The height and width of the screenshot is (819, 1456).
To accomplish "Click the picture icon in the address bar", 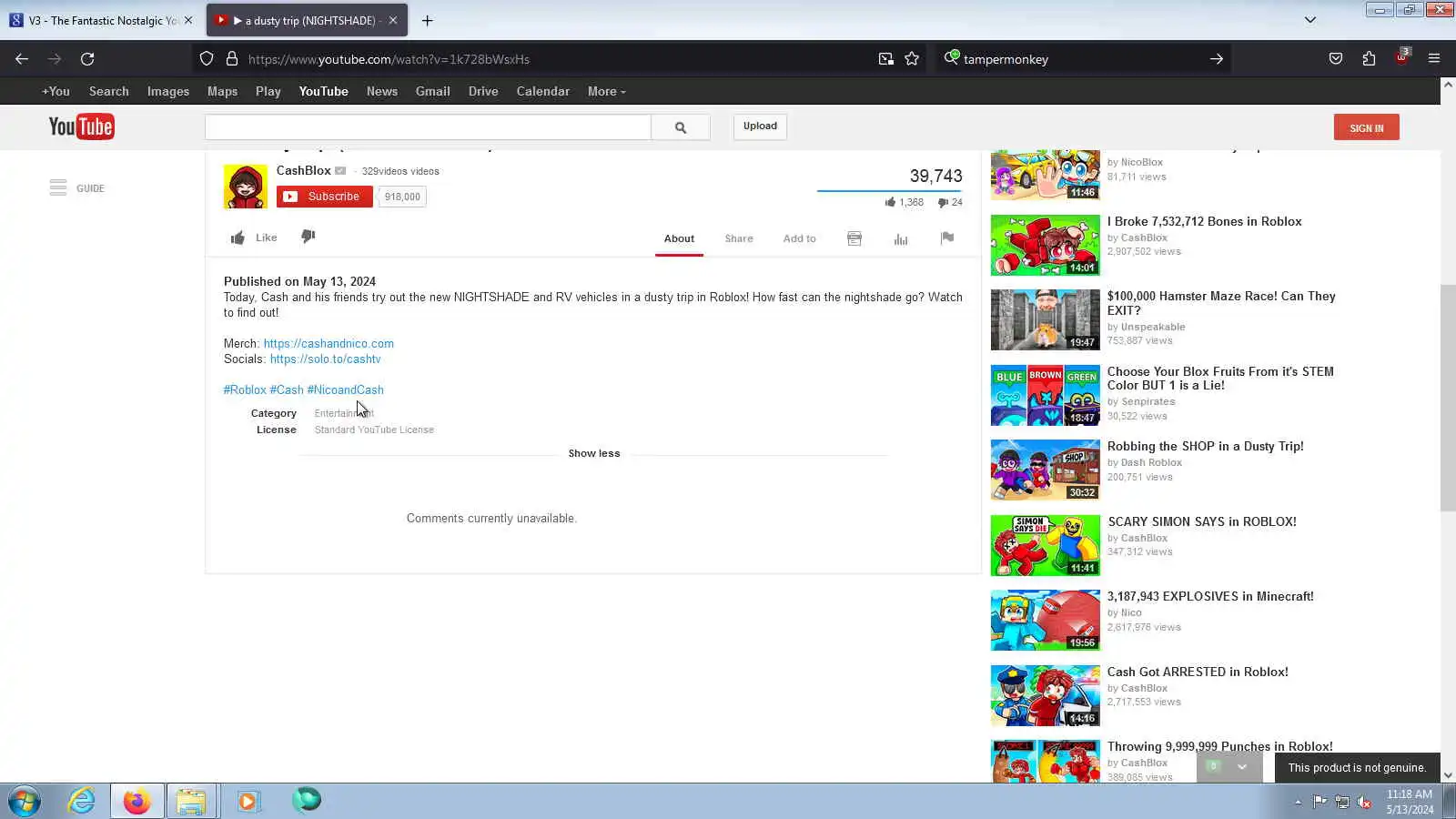I will (x=885, y=59).
